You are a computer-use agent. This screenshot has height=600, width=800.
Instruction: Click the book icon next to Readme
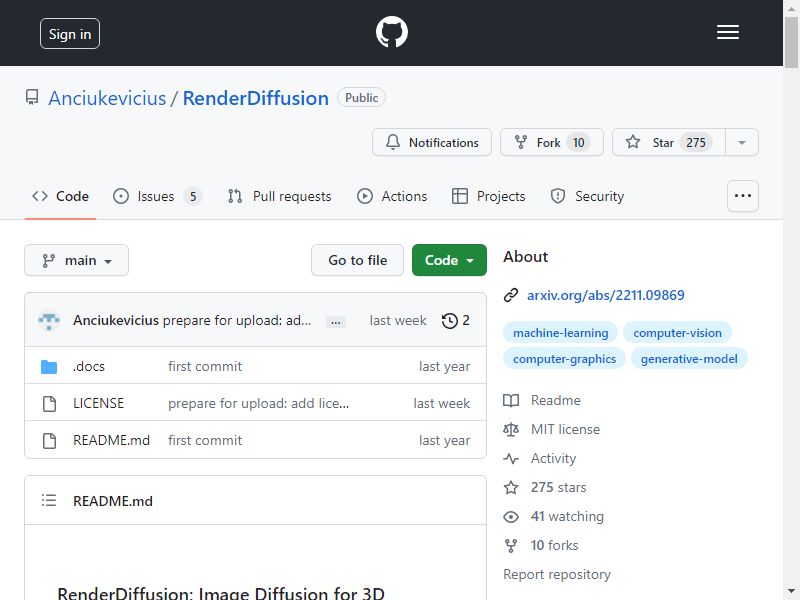coord(511,400)
